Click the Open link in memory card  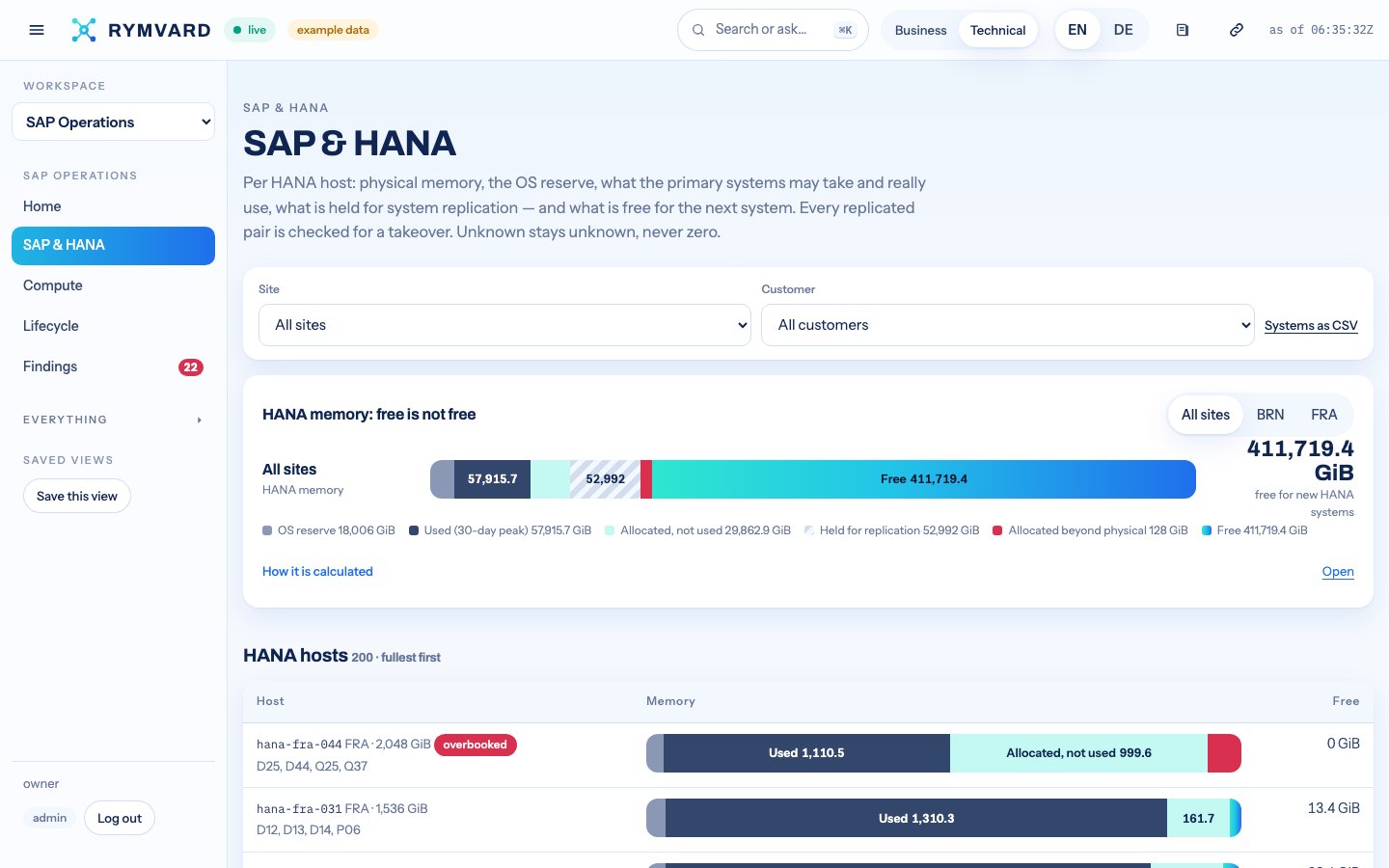point(1338,572)
